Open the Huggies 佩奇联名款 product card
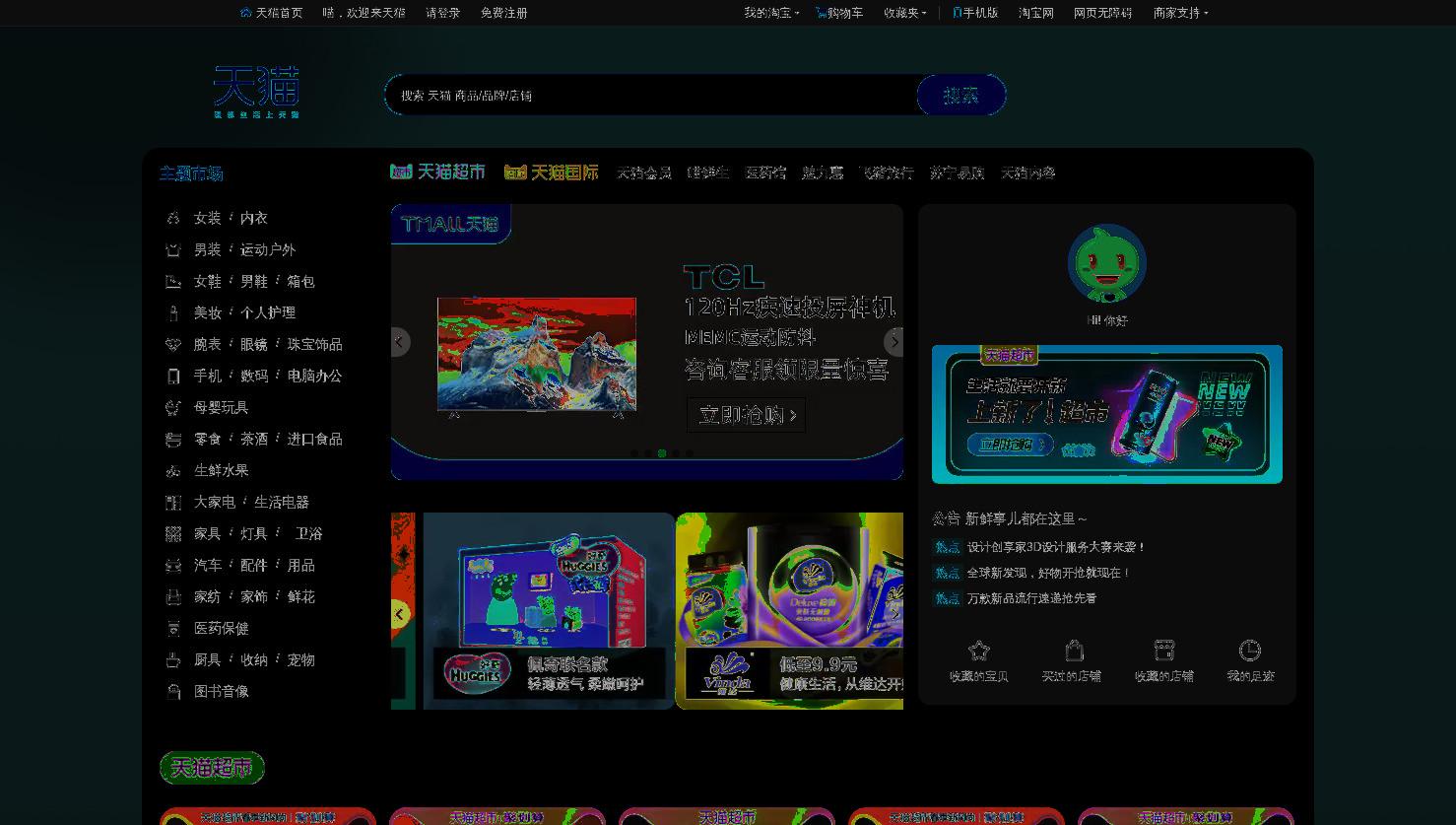 tap(549, 611)
